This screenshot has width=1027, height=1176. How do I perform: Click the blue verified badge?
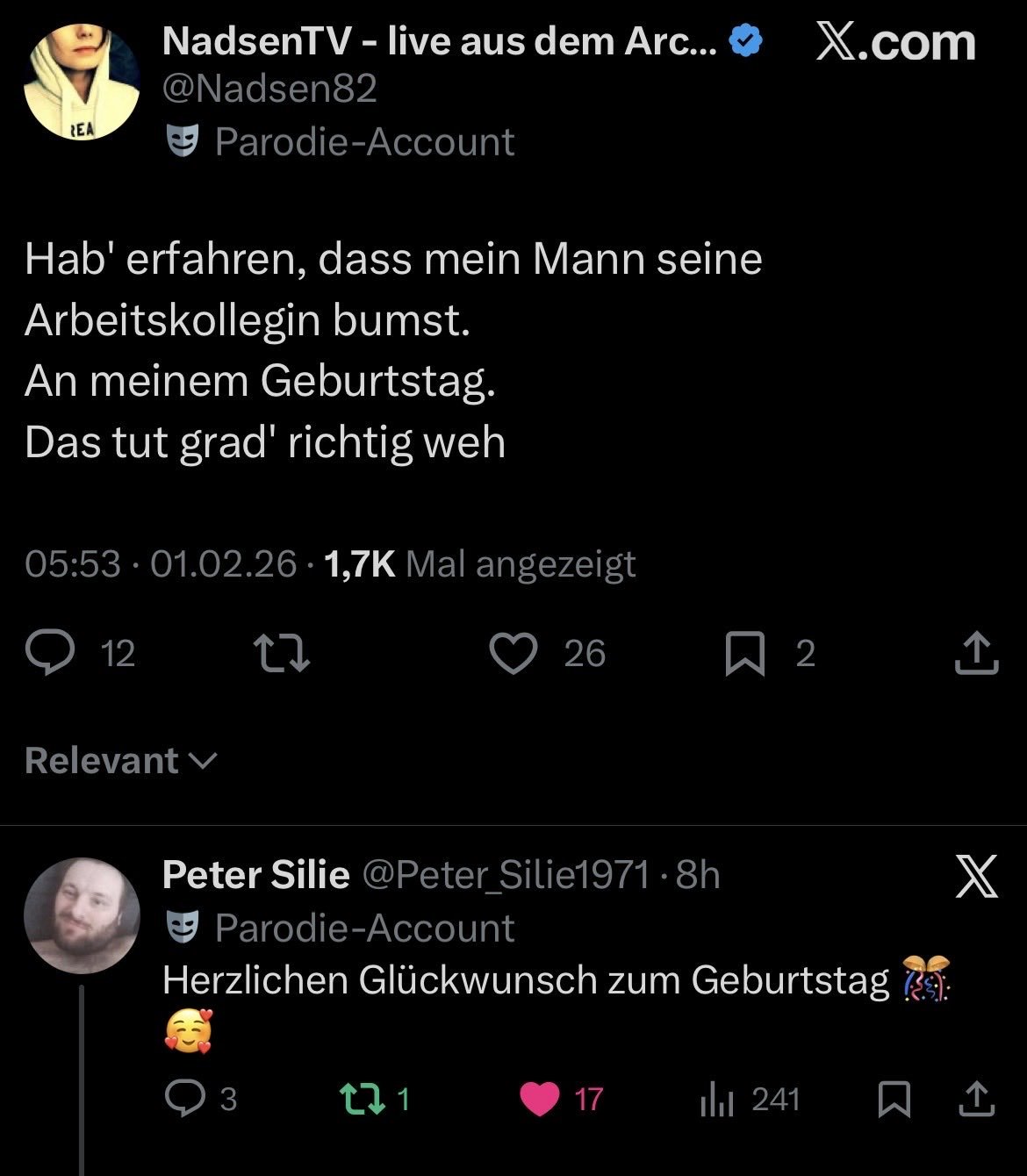coord(746,41)
